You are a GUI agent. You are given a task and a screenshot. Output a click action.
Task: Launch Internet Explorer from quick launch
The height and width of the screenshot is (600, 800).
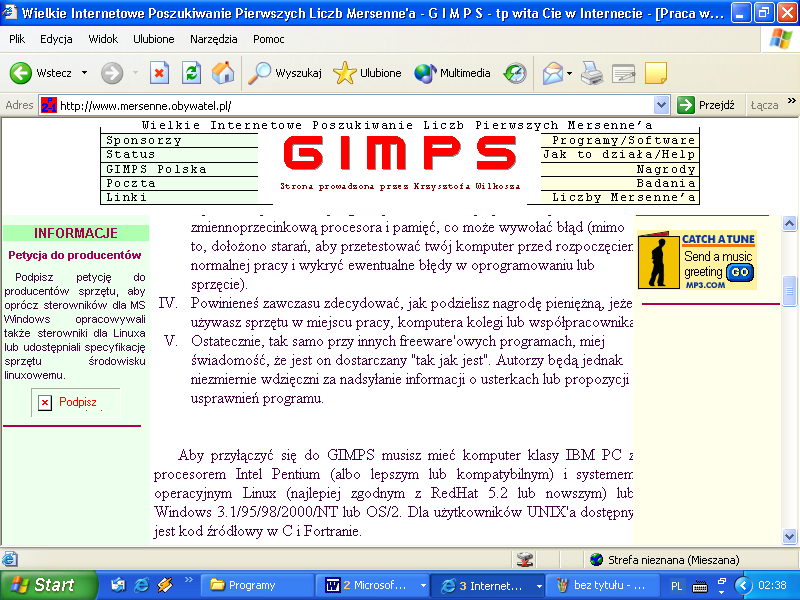point(141,585)
